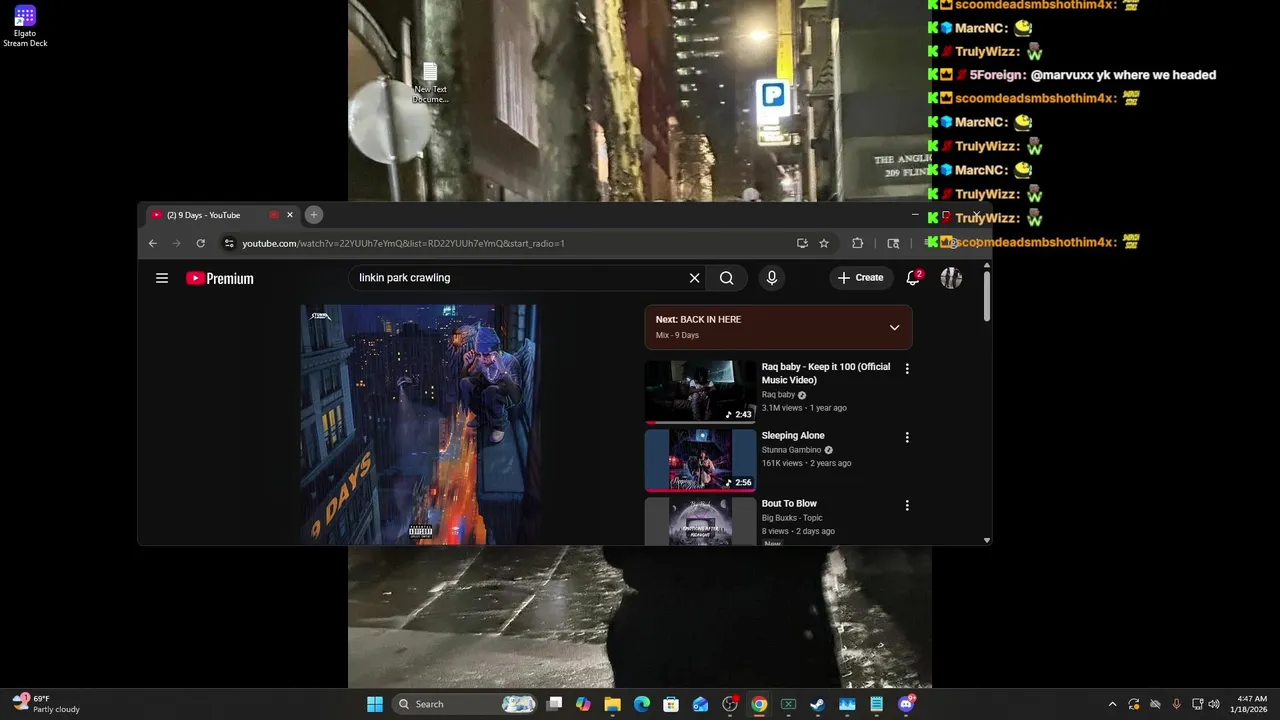
Task: Open the Elgato Stream Deck desktop shortcut
Action: (x=25, y=26)
